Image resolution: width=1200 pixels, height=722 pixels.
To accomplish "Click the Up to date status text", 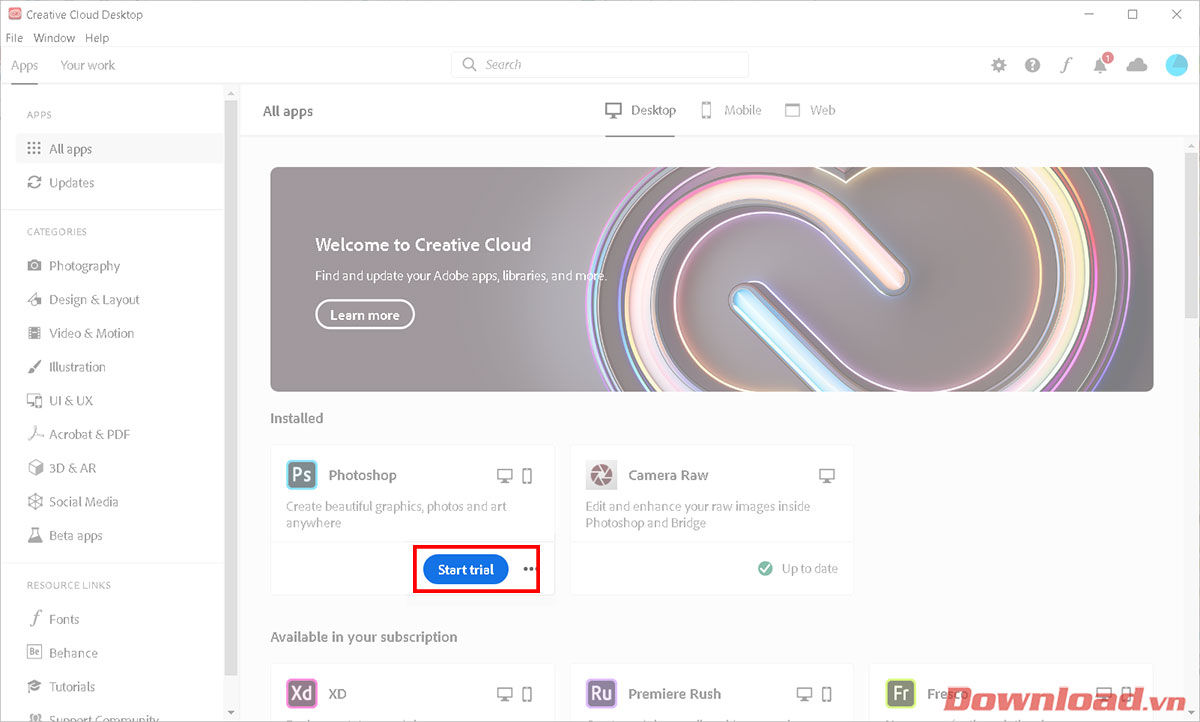I will point(810,569).
